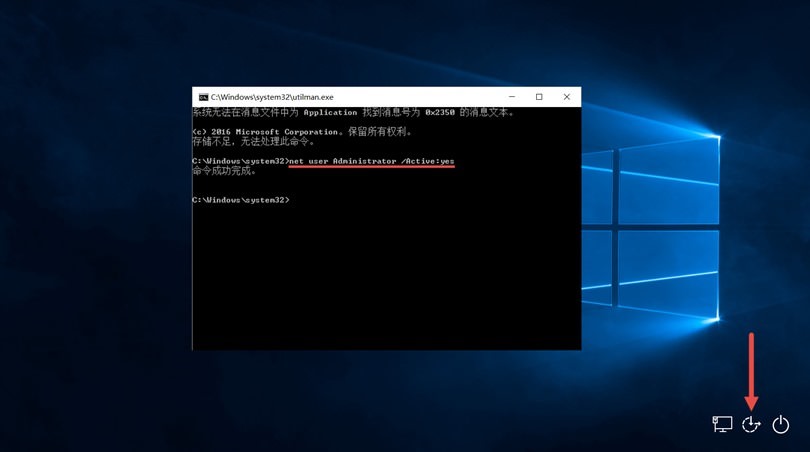Click the network connection icon on the lock screen
This screenshot has height=452, width=810.
pyautogui.click(x=722, y=424)
